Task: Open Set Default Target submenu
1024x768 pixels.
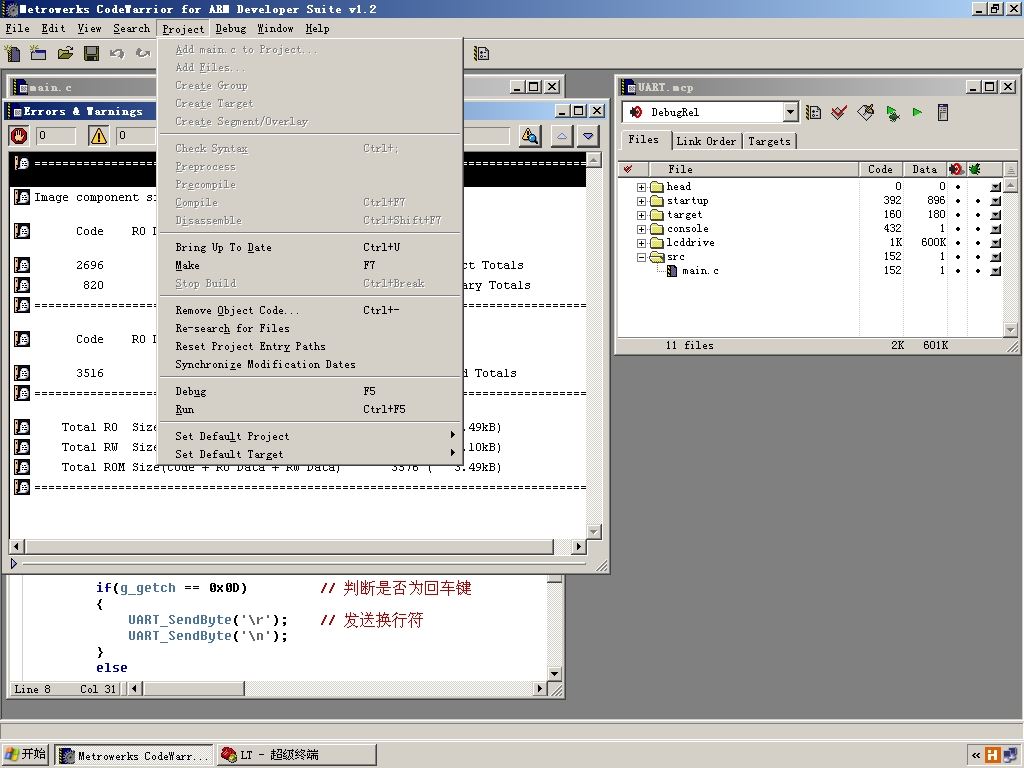Action: pos(311,454)
